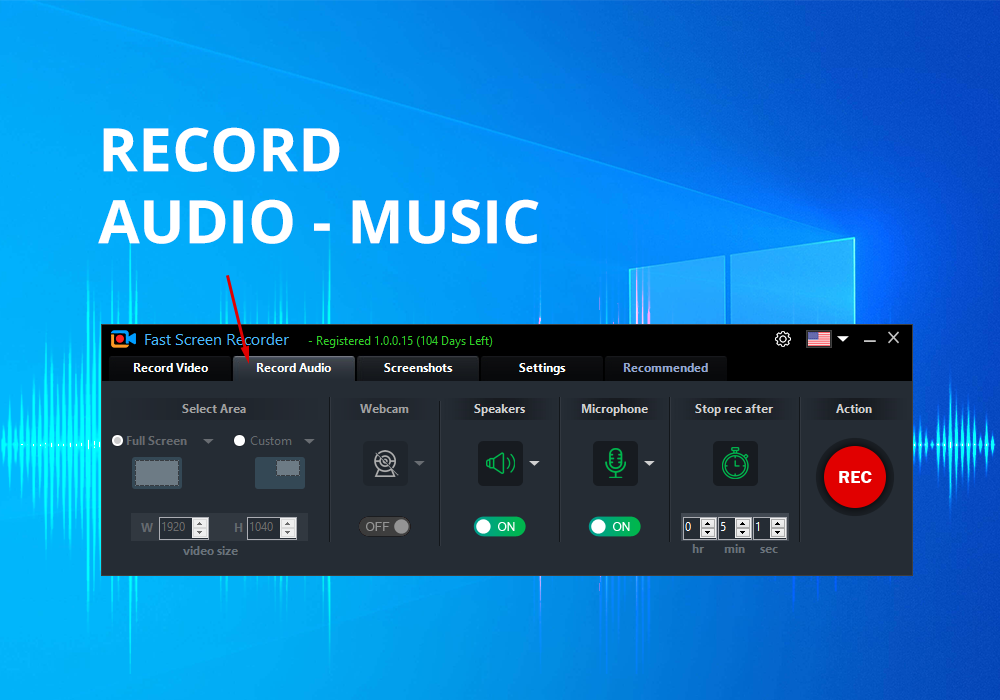Expand the Custom area dropdown arrow
This screenshot has height=700, width=1000.
coord(309,441)
